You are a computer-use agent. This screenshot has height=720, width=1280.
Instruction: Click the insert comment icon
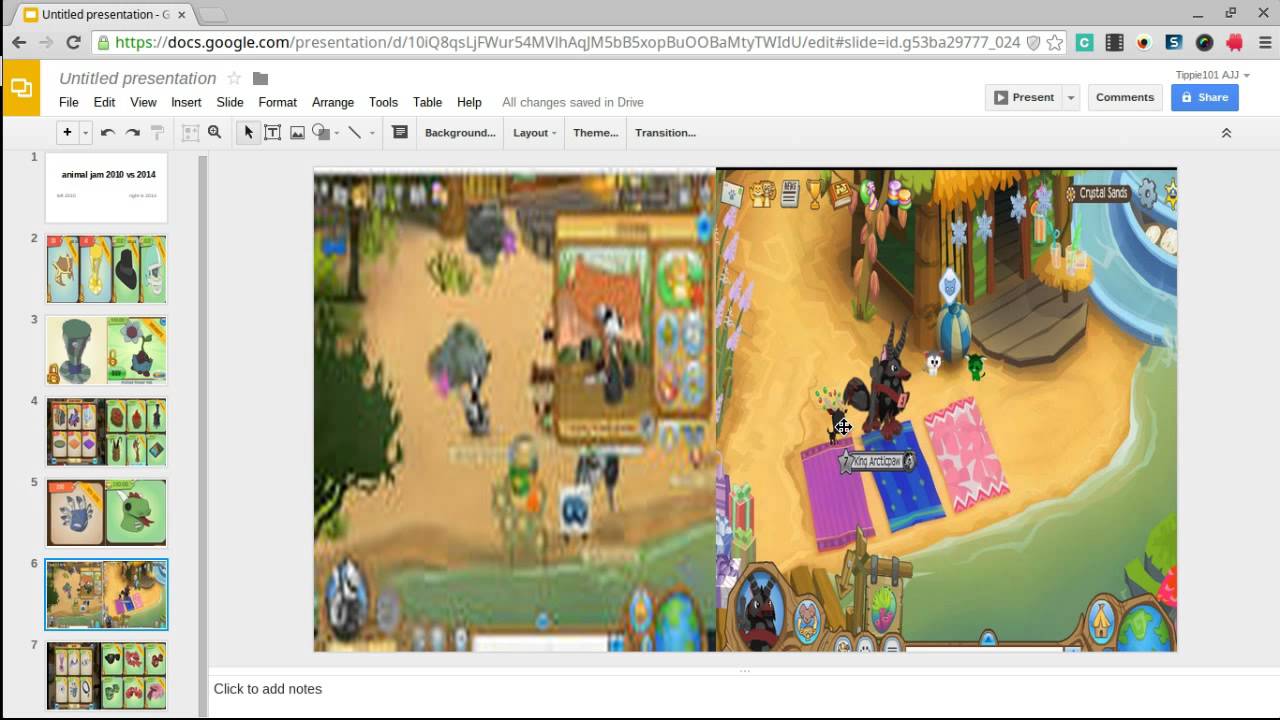tap(399, 132)
